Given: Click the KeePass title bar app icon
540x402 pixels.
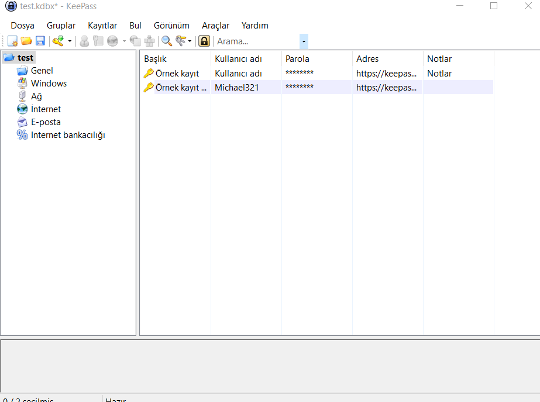Looking at the screenshot, I should [x=11, y=6].
